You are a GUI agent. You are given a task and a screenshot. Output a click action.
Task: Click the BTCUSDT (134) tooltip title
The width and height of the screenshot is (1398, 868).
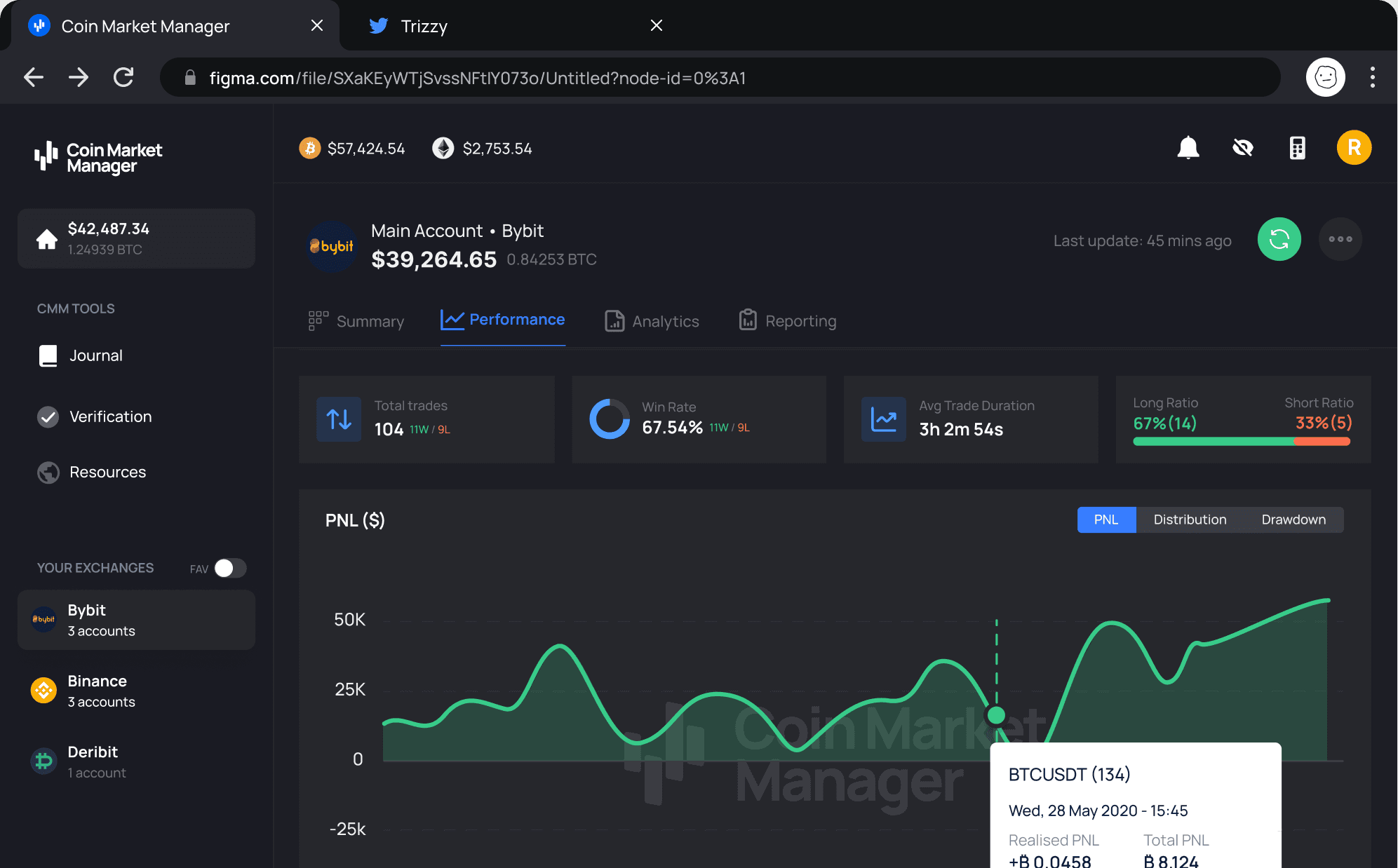point(1070,774)
